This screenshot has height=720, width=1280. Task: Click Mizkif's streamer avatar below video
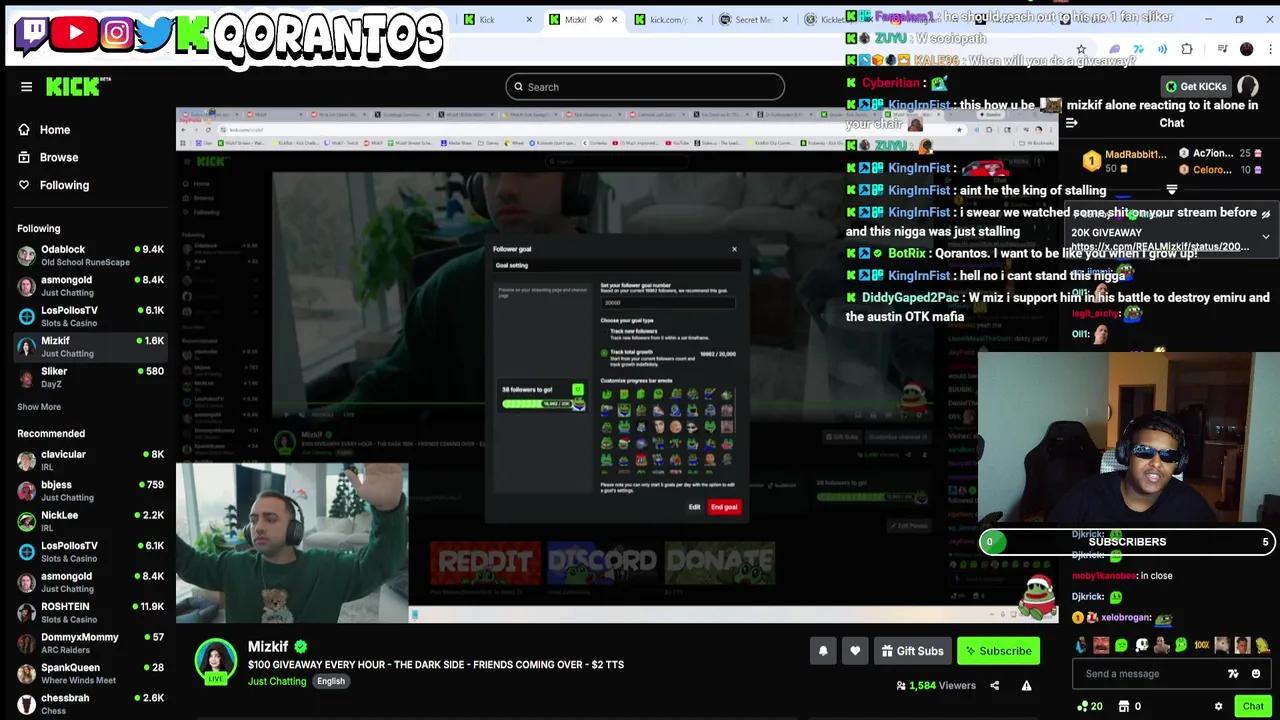215,661
